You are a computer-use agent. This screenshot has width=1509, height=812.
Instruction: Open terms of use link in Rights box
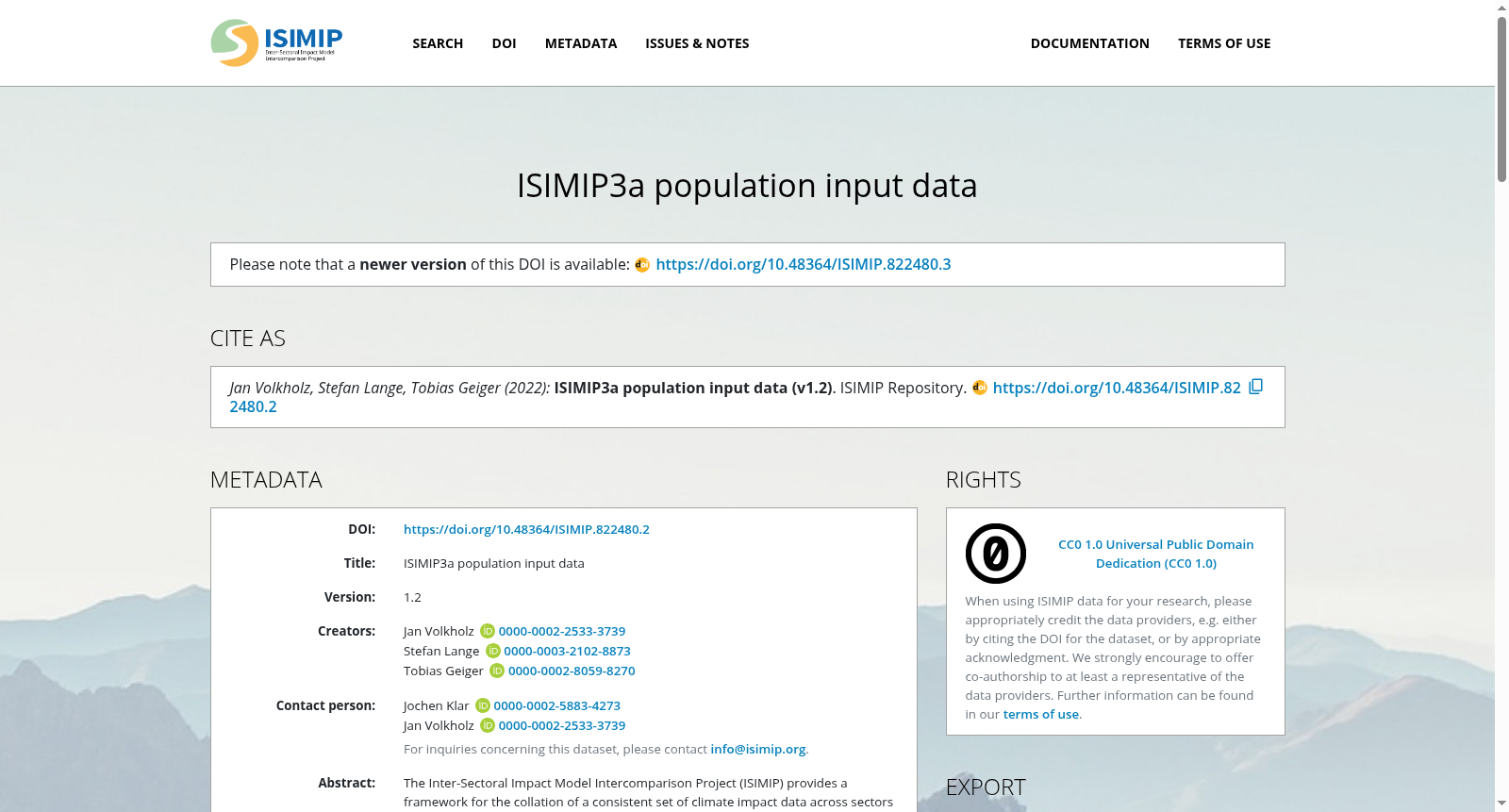click(1041, 714)
